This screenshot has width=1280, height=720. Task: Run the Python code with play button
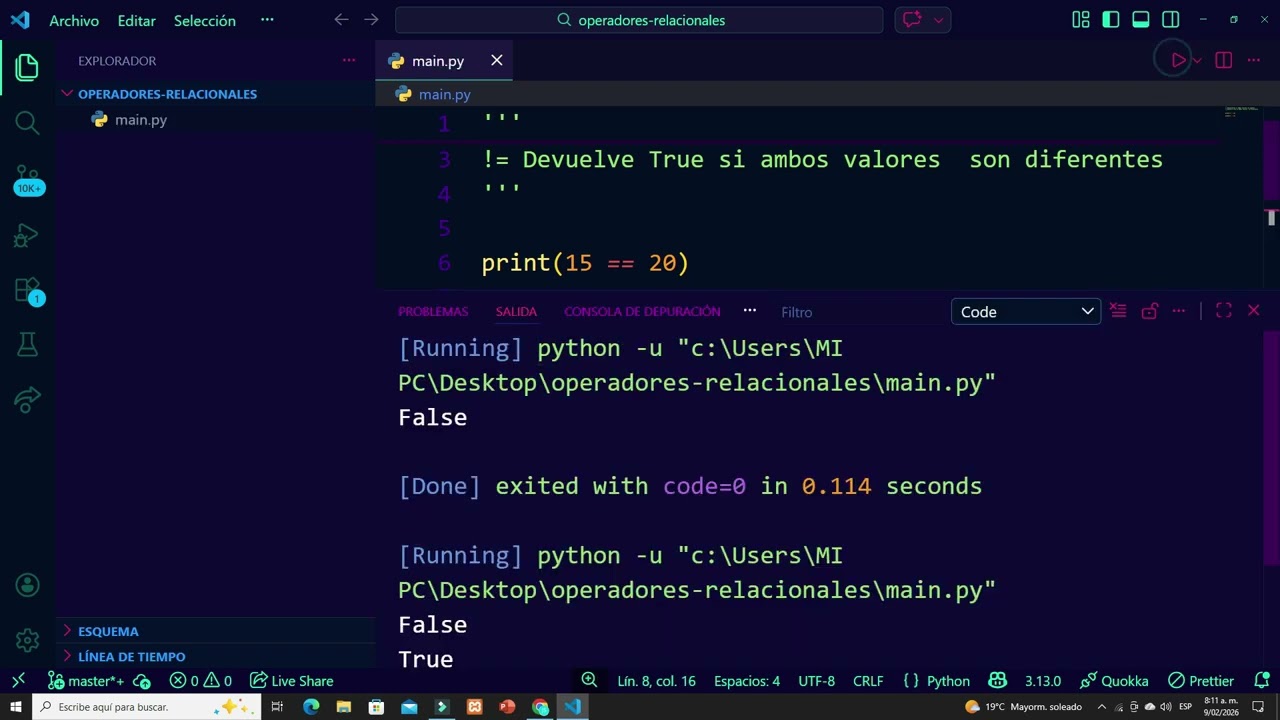tap(1177, 61)
